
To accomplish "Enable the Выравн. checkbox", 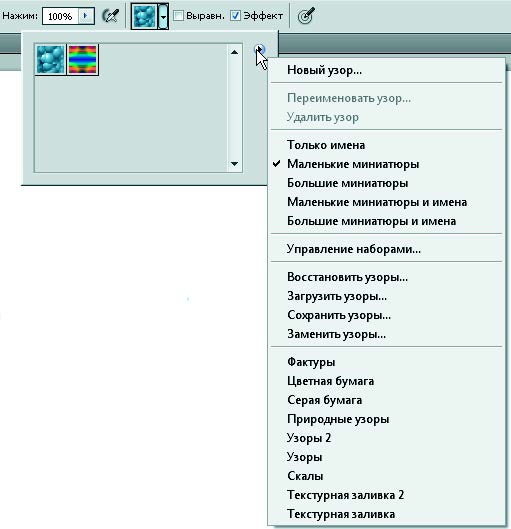I will [178, 16].
